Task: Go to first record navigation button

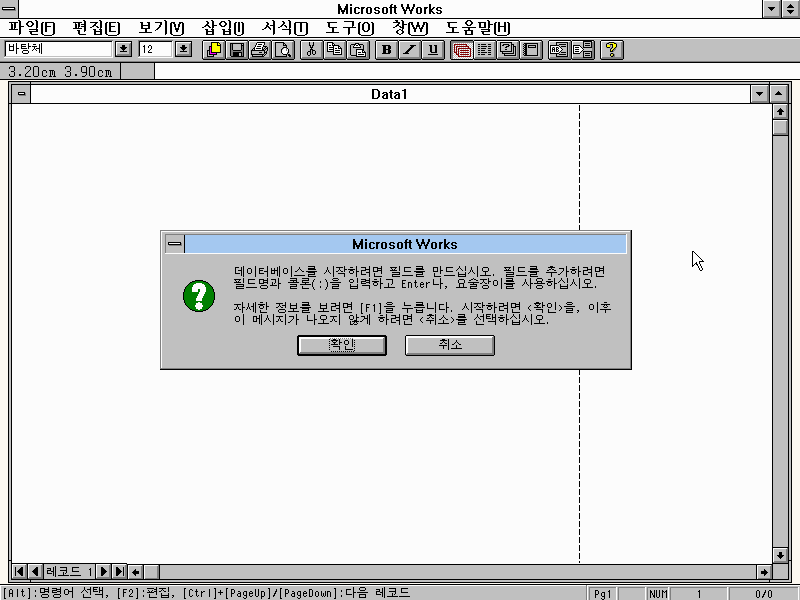Action: click(19, 571)
